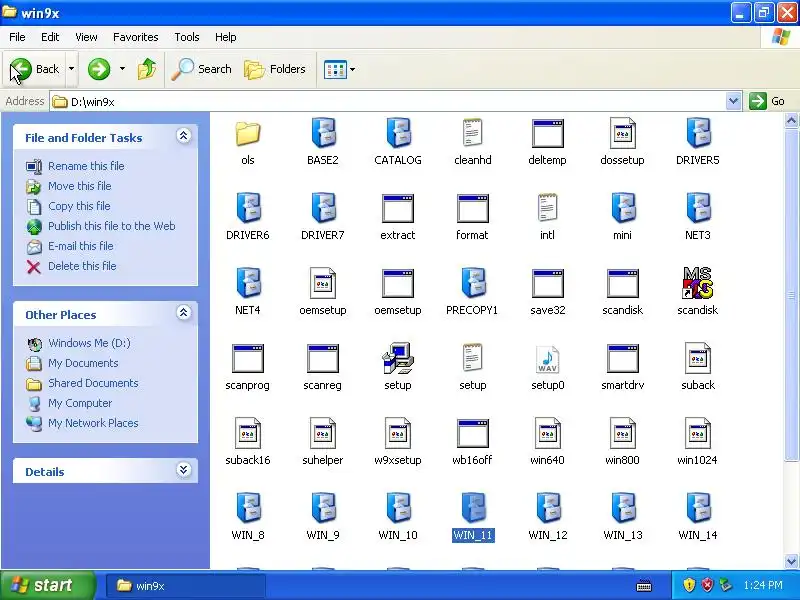
Task: Open the Back history dropdown arrow
Action: click(71, 69)
